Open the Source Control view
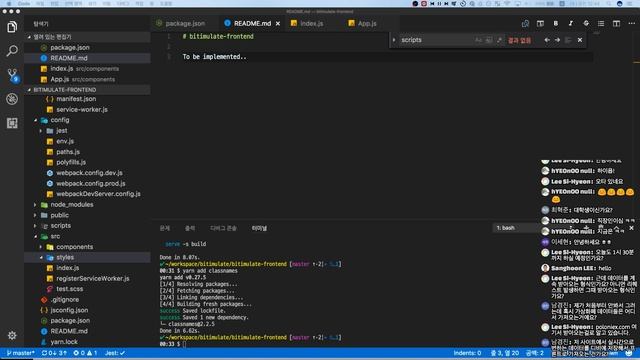Viewport: 640px width, 360px height. pyautogui.click(x=12, y=75)
